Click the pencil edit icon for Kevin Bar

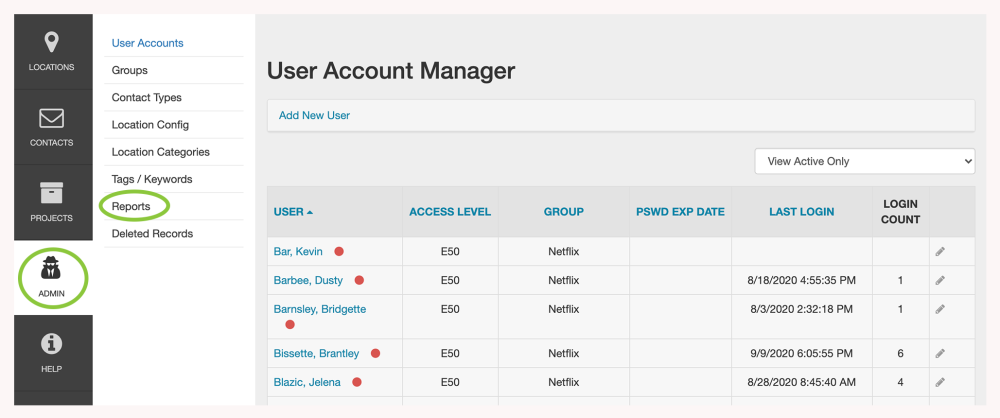[x=940, y=252]
